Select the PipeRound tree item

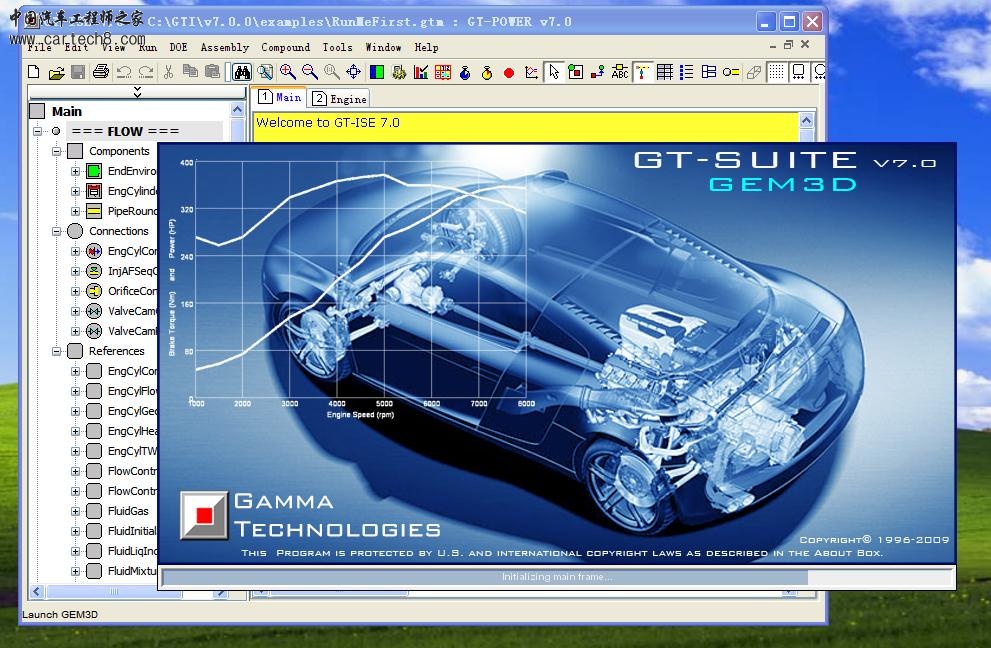tap(132, 211)
